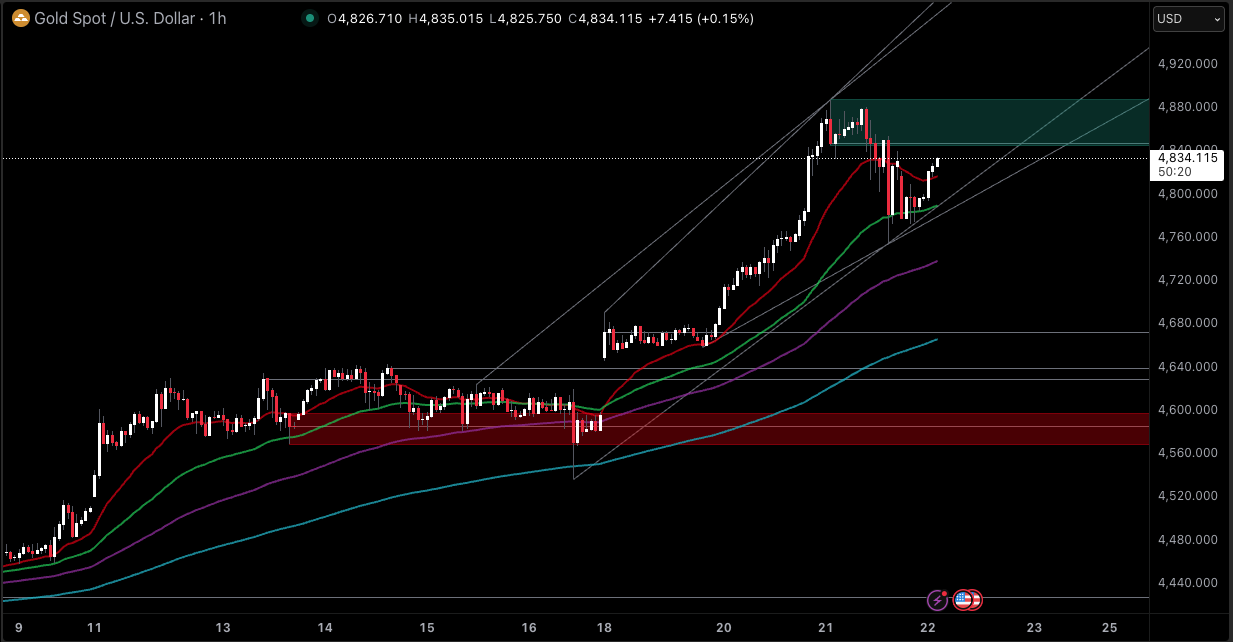Click date 22 on time axis
1233x642 pixels.
(x=928, y=628)
